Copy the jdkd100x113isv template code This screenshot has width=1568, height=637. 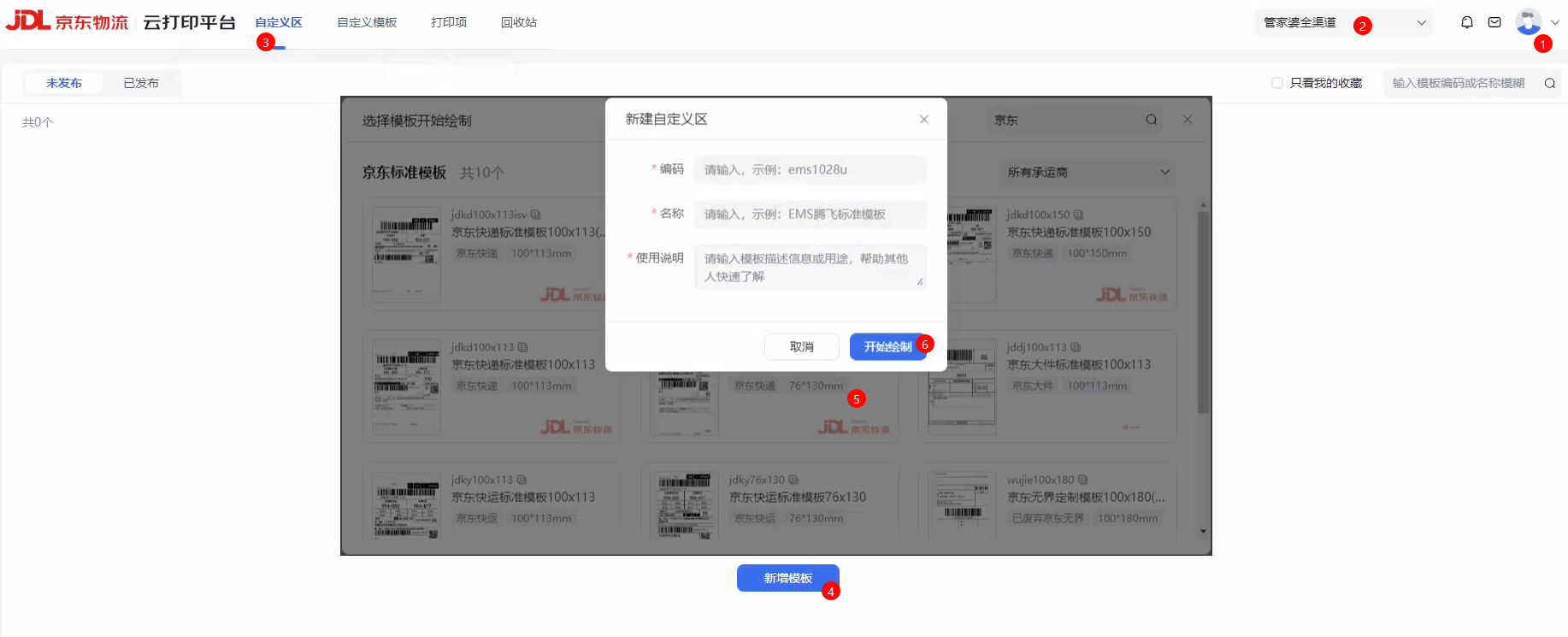[535, 215]
